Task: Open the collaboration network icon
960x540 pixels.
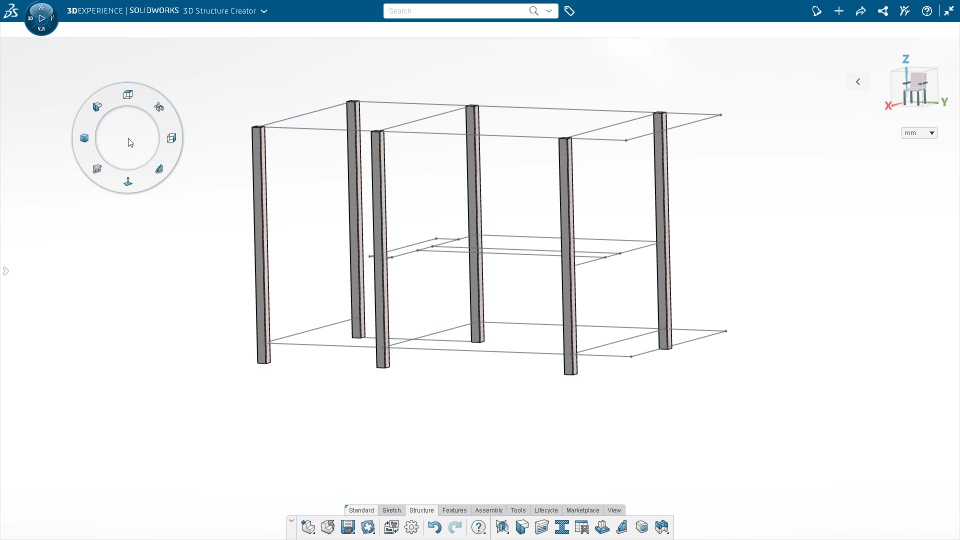Action: [x=883, y=11]
